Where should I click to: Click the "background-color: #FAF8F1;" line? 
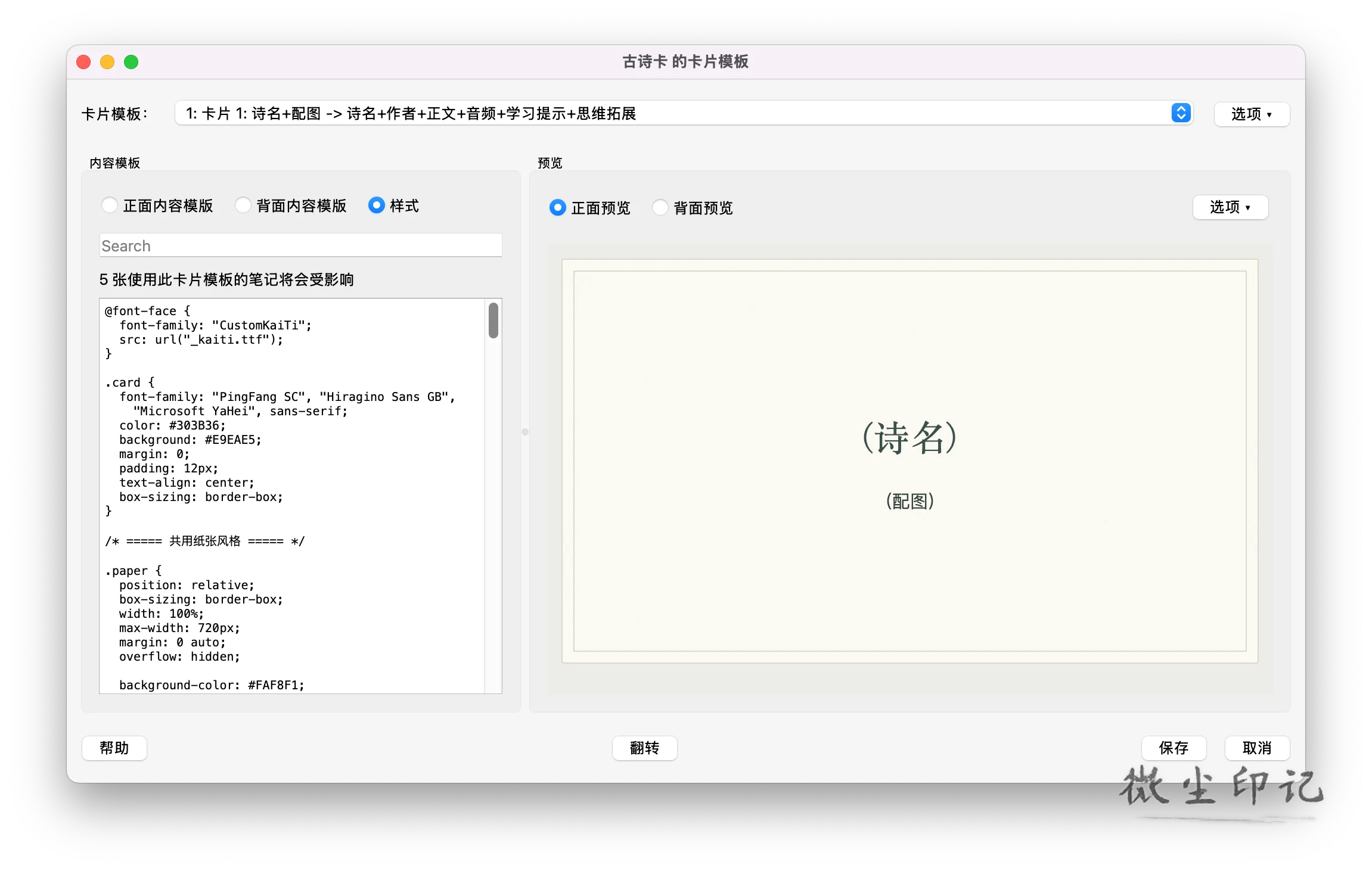[x=212, y=685]
